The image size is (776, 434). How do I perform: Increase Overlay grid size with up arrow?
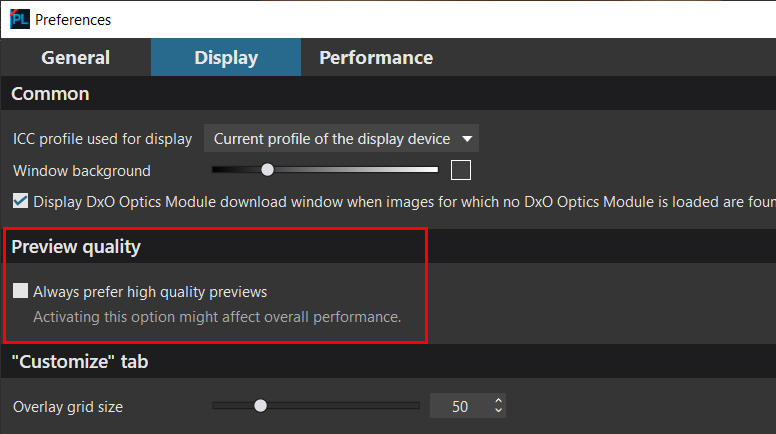498,401
